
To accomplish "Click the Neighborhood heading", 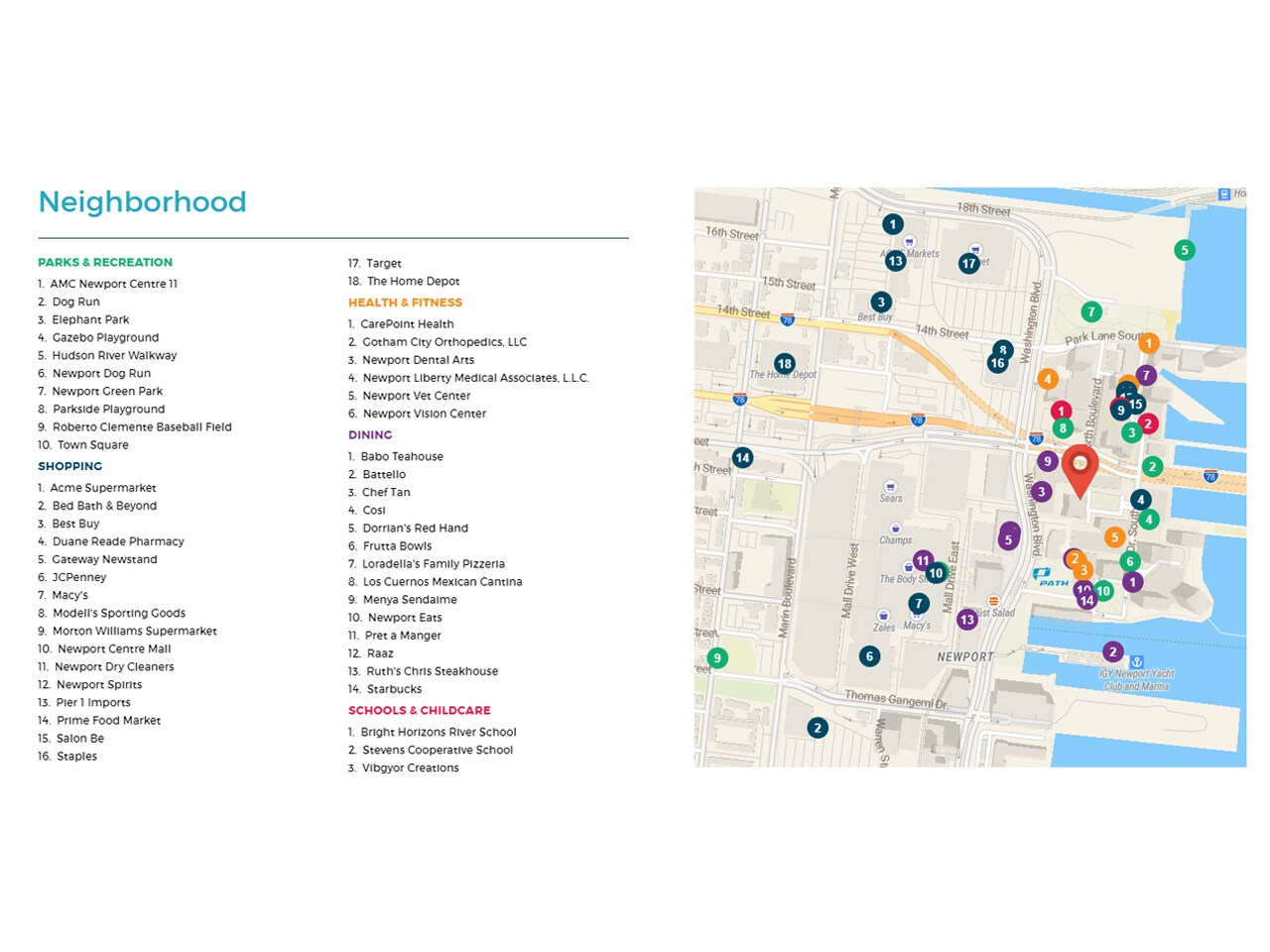I will click(142, 202).
